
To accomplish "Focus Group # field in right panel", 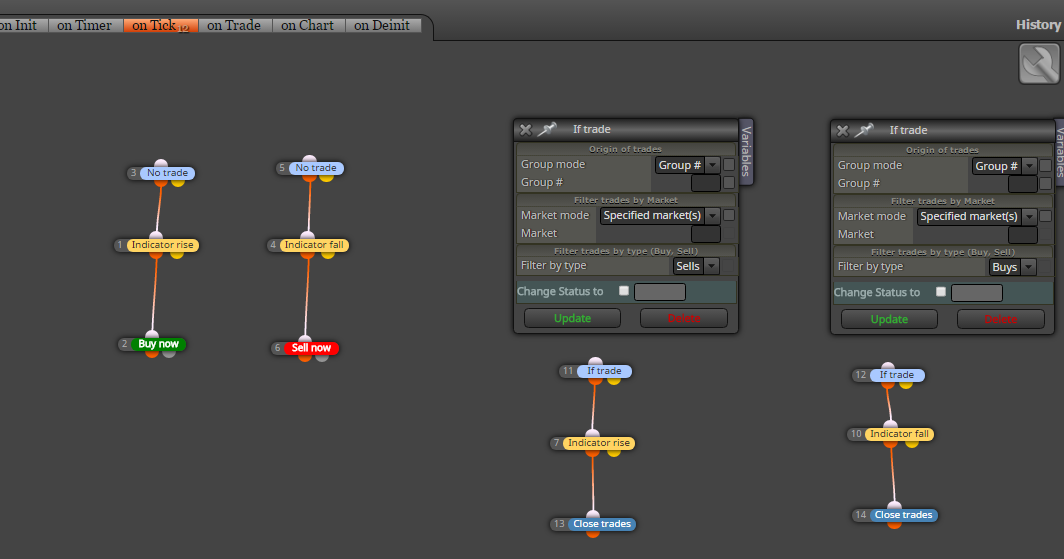I will (1023, 184).
